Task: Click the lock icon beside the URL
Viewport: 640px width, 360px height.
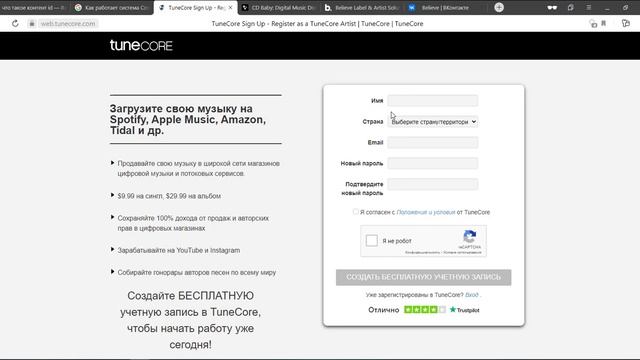Action: [32, 24]
